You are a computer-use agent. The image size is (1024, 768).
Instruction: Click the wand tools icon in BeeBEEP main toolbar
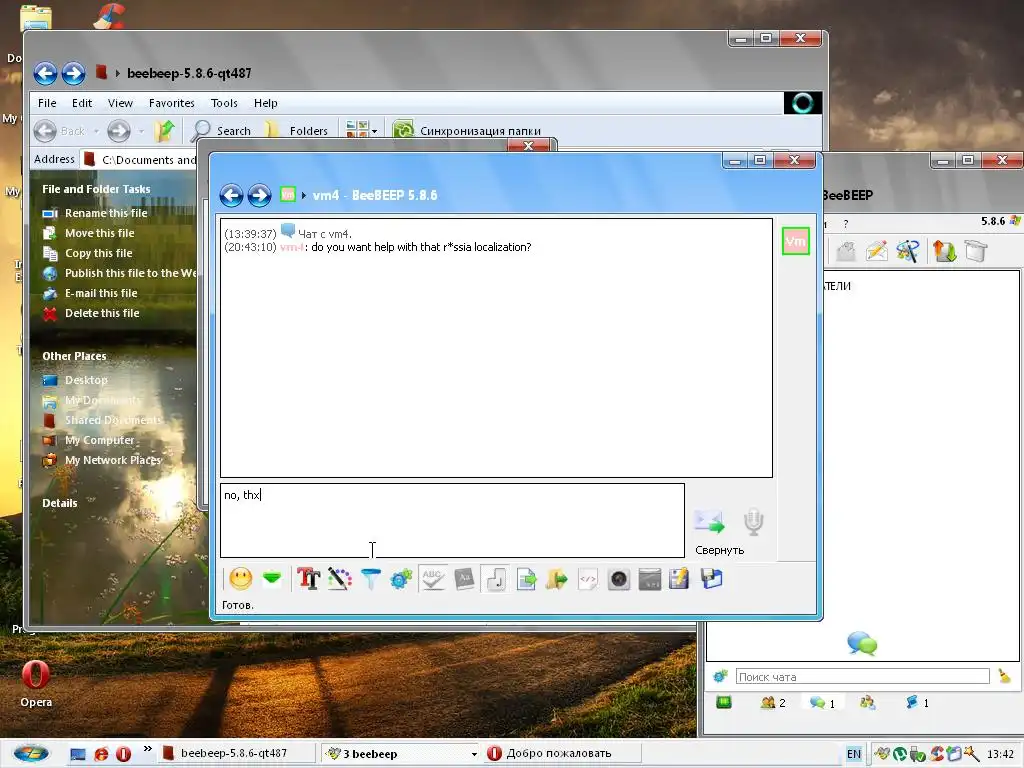[x=907, y=251]
